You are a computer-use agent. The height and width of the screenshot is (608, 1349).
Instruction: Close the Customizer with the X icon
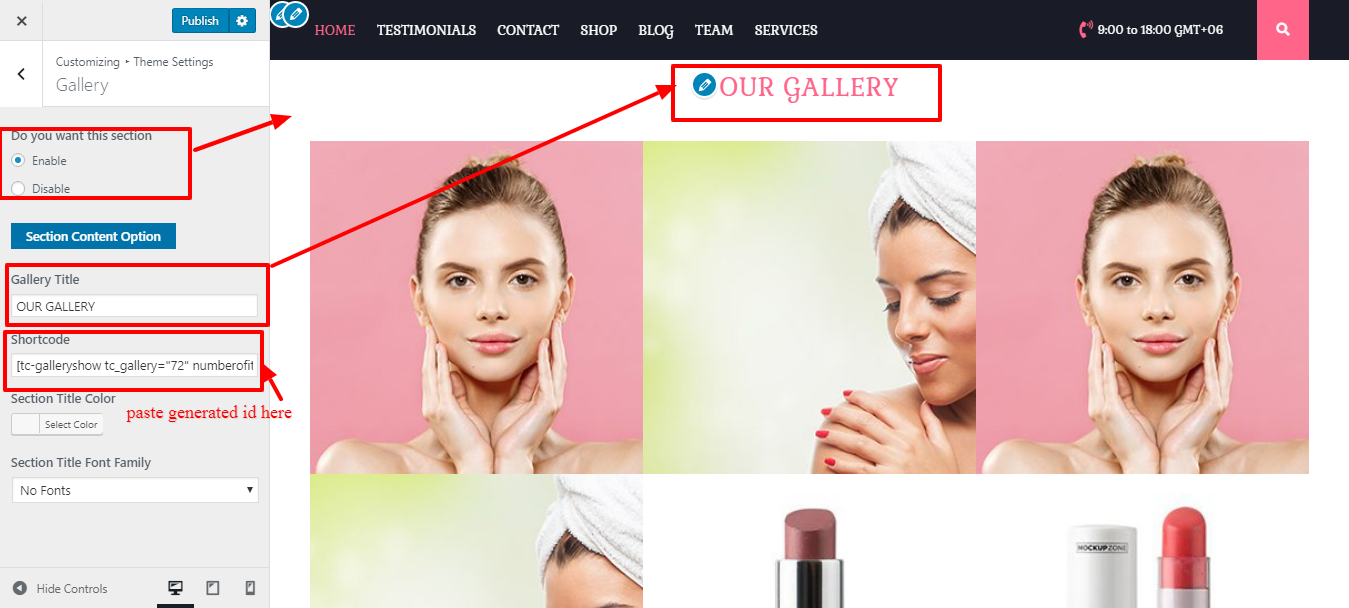tap(22, 20)
